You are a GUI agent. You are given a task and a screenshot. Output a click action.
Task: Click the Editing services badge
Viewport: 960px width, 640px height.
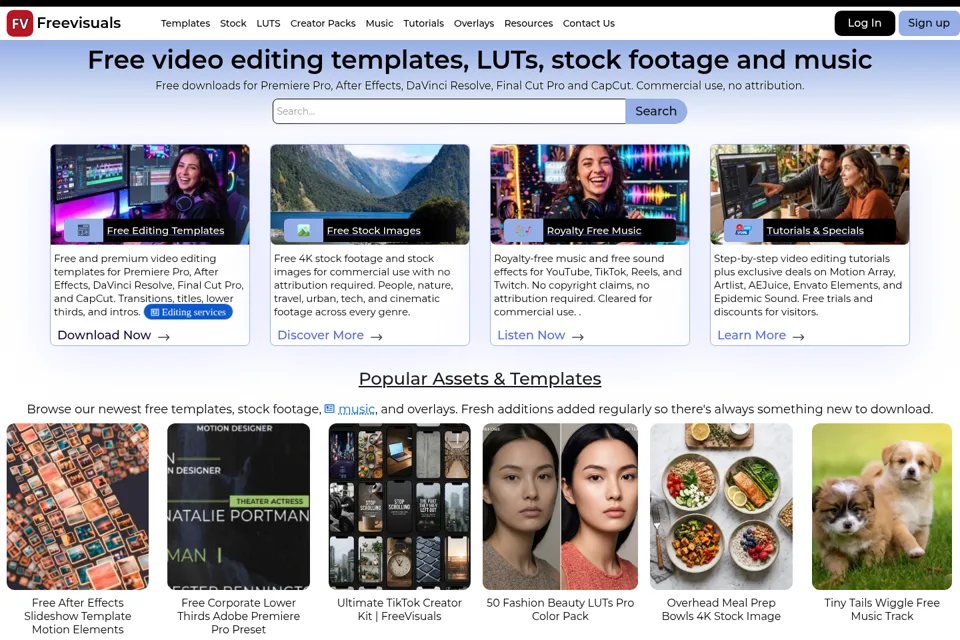pyautogui.click(x=188, y=312)
